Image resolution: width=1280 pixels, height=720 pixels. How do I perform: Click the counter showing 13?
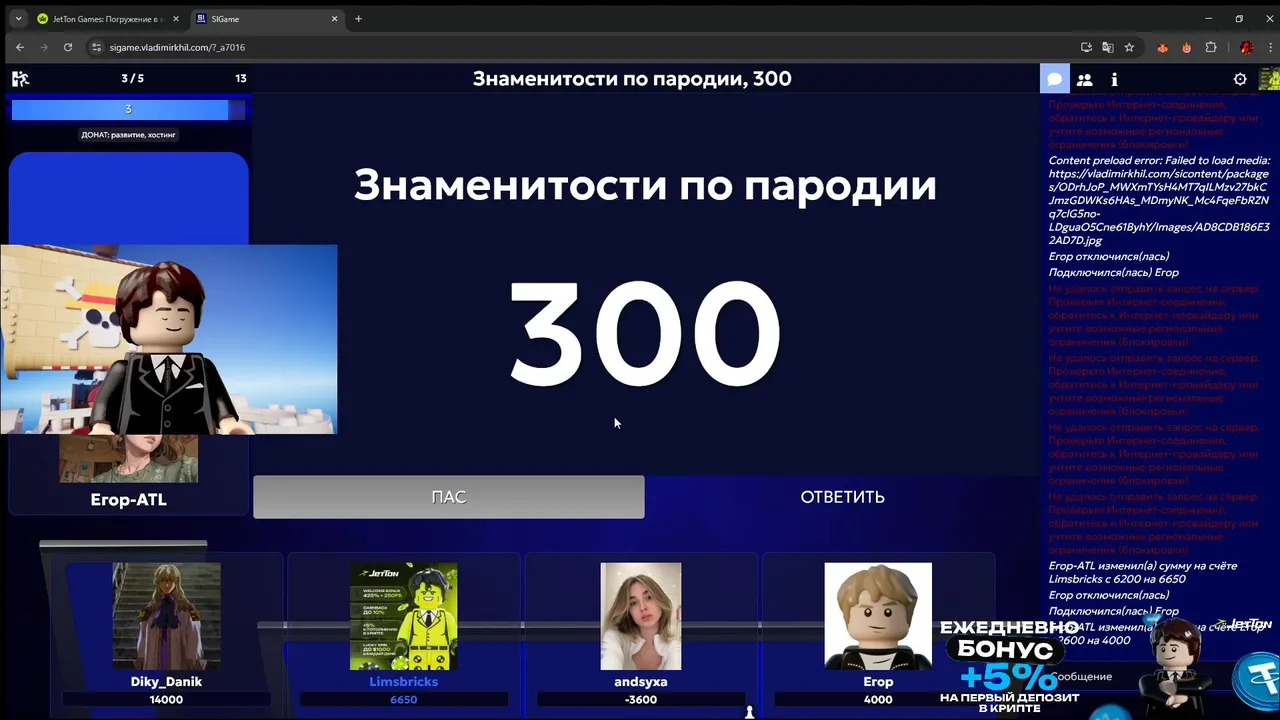(241, 78)
